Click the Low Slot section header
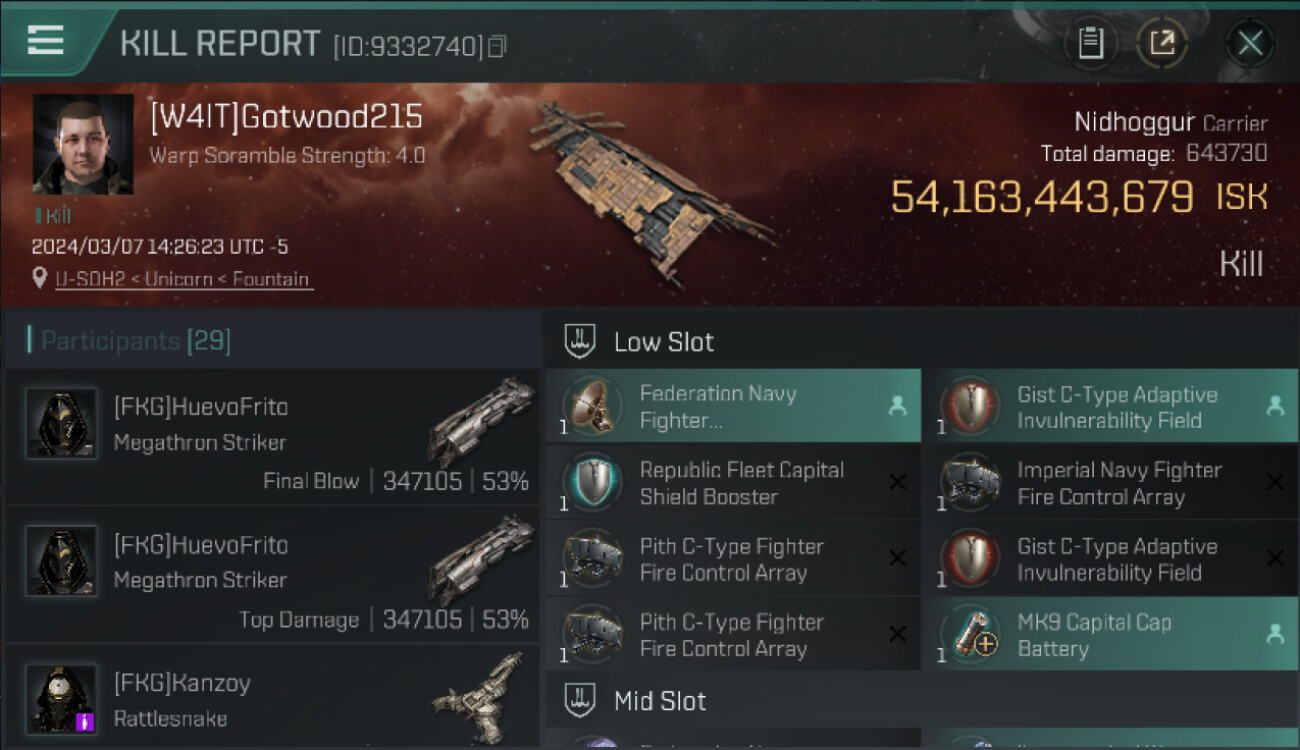 [663, 342]
